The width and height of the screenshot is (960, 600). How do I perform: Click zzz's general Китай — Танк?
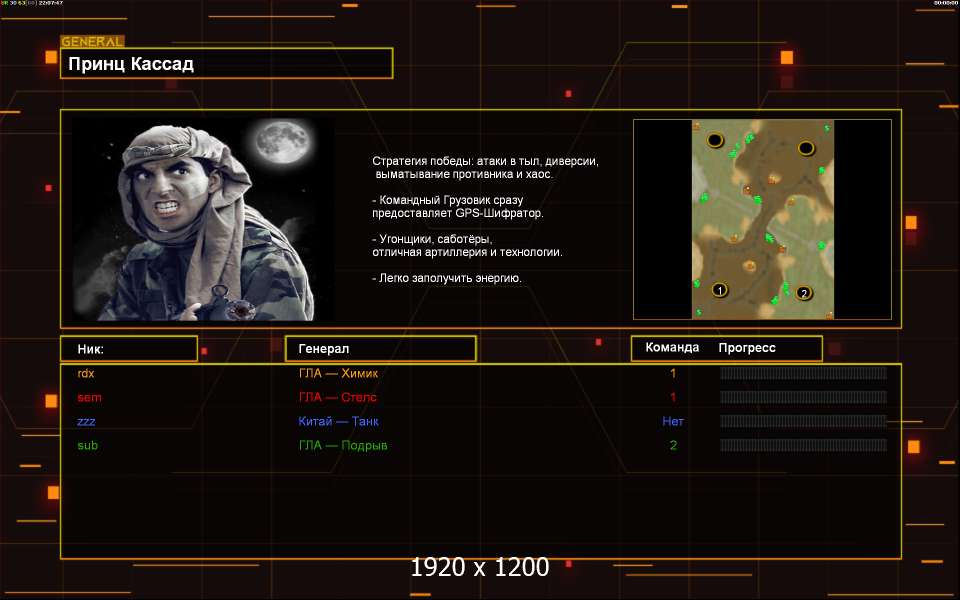pos(338,421)
